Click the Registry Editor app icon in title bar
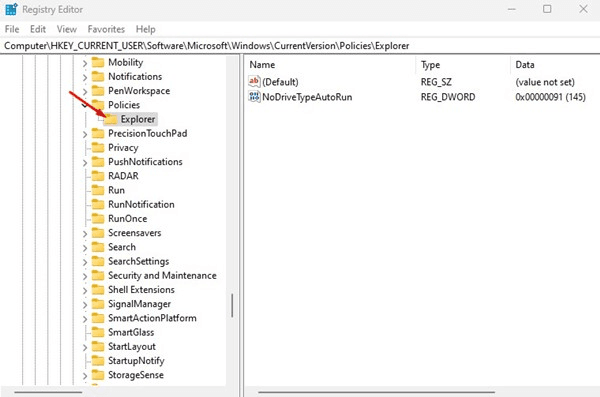The height and width of the screenshot is (397, 600). [11, 9]
